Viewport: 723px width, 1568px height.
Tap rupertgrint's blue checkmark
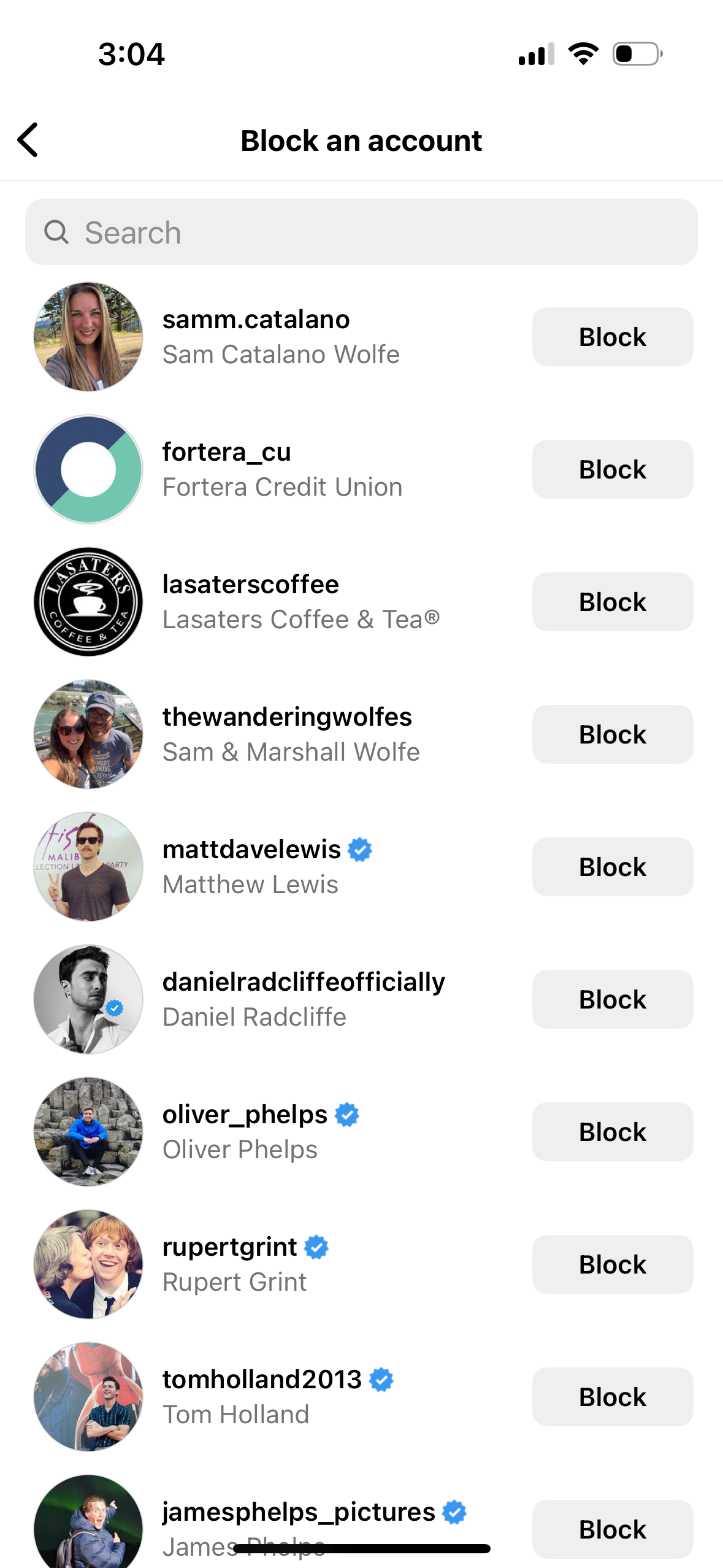click(x=316, y=1247)
